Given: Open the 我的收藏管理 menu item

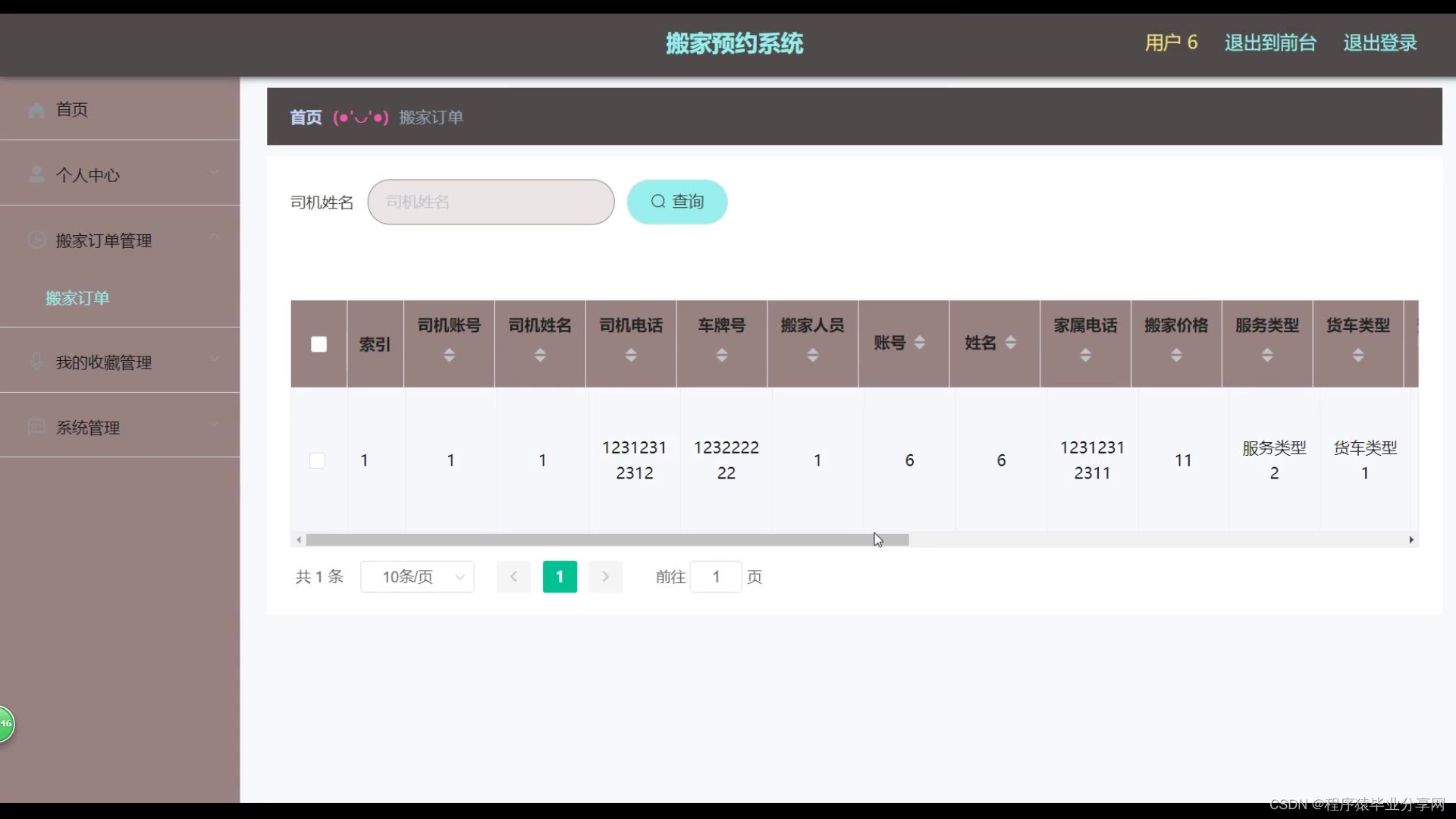Looking at the screenshot, I should click(104, 362).
